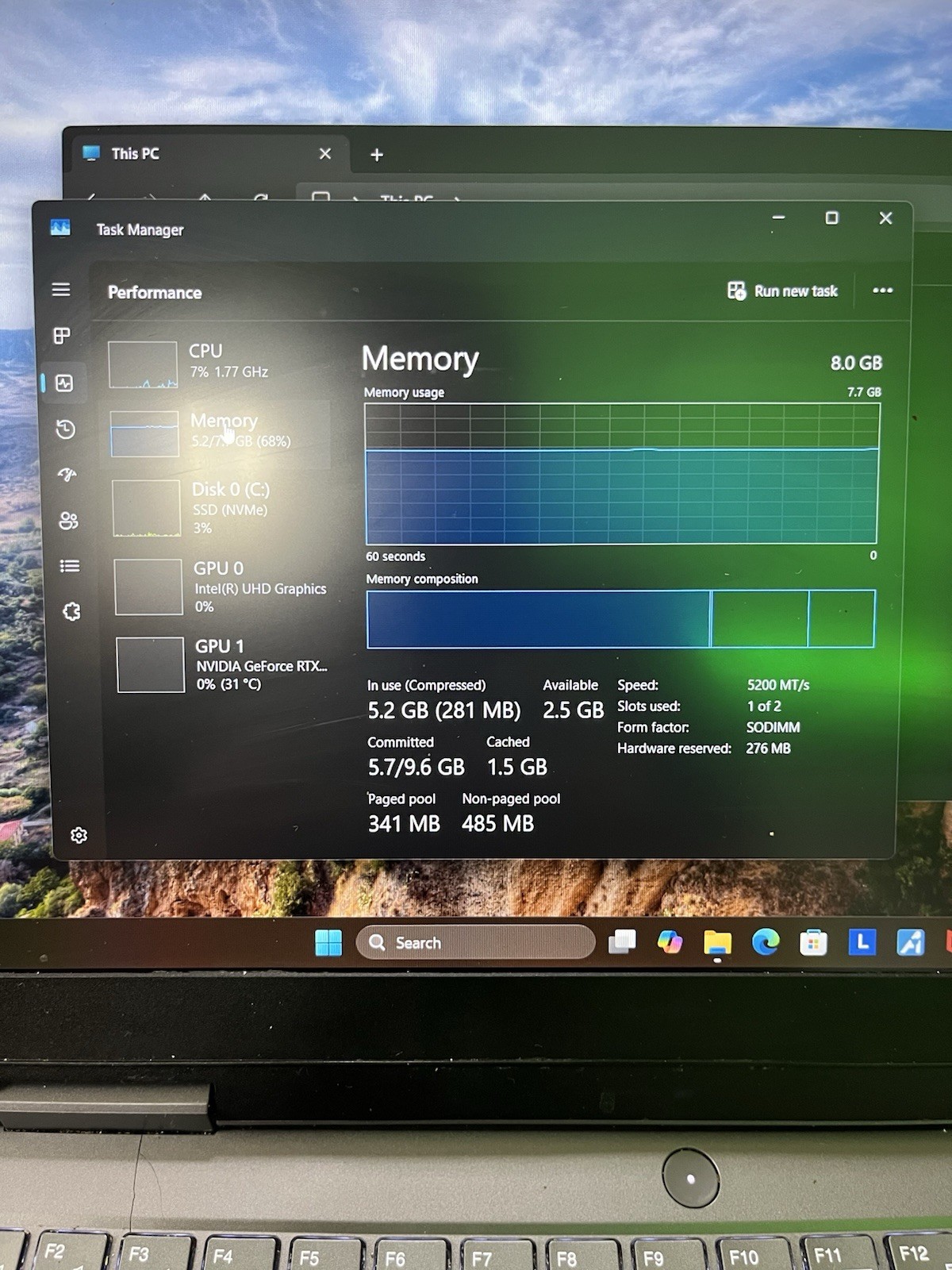Click the 5.7/9.6 GB Committed value
Viewport: 952px width, 1270px height.
tap(416, 767)
